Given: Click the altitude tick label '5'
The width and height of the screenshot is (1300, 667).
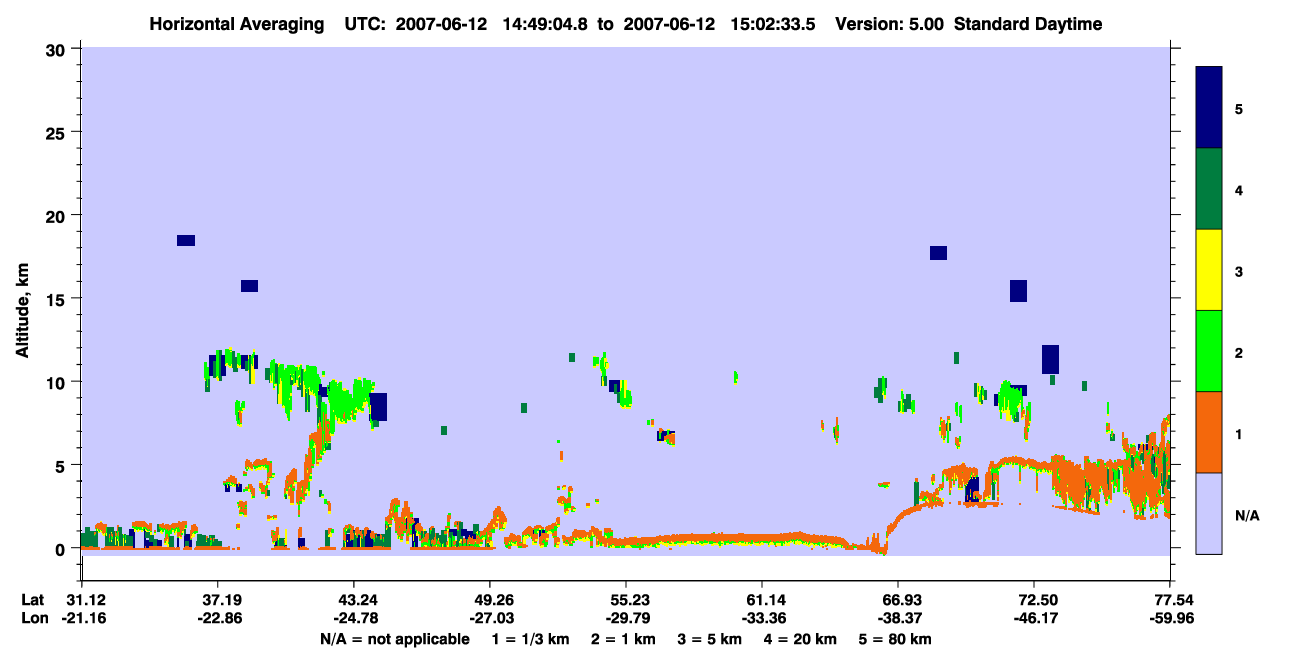Looking at the screenshot, I should click(62, 465).
